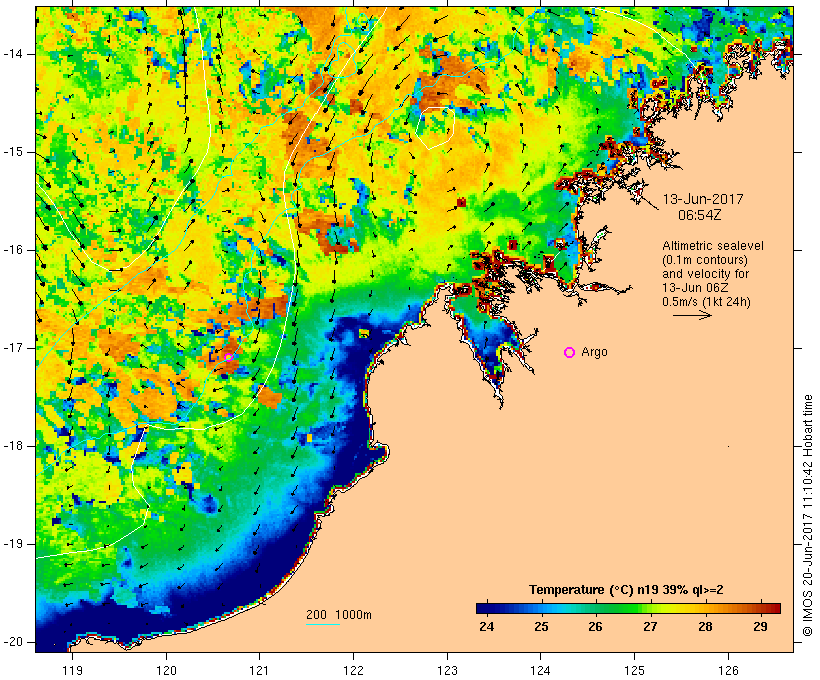Click colorbar label '29'
Viewport: 820px width, 680px height.
tap(760, 627)
